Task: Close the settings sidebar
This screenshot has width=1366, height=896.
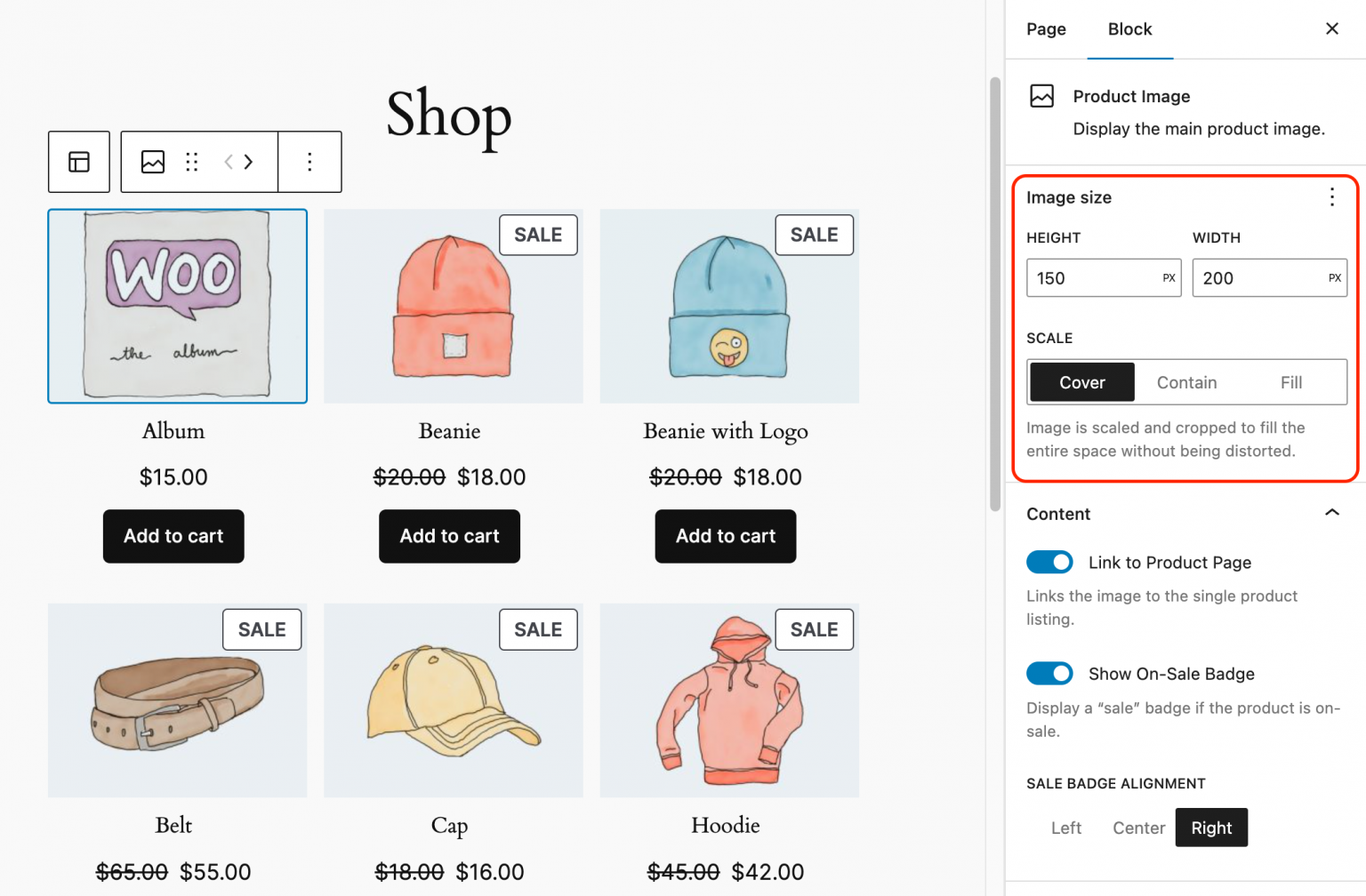Action: (1331, 28)
